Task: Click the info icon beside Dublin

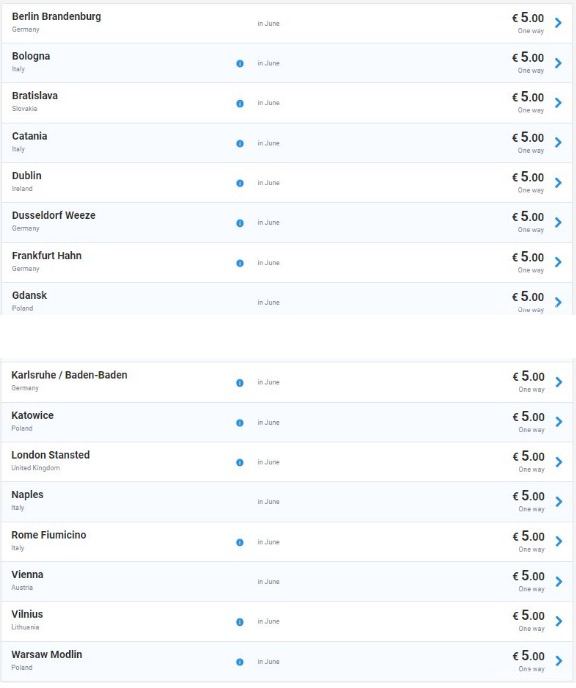Action: click(240, 183)
